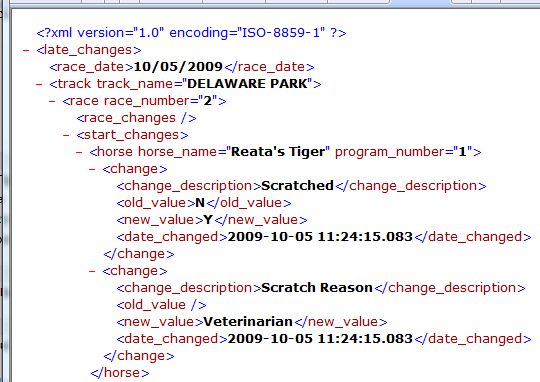Click the new_value Veterinarian text
Screen dimensions: 540x382
[248, 321]
